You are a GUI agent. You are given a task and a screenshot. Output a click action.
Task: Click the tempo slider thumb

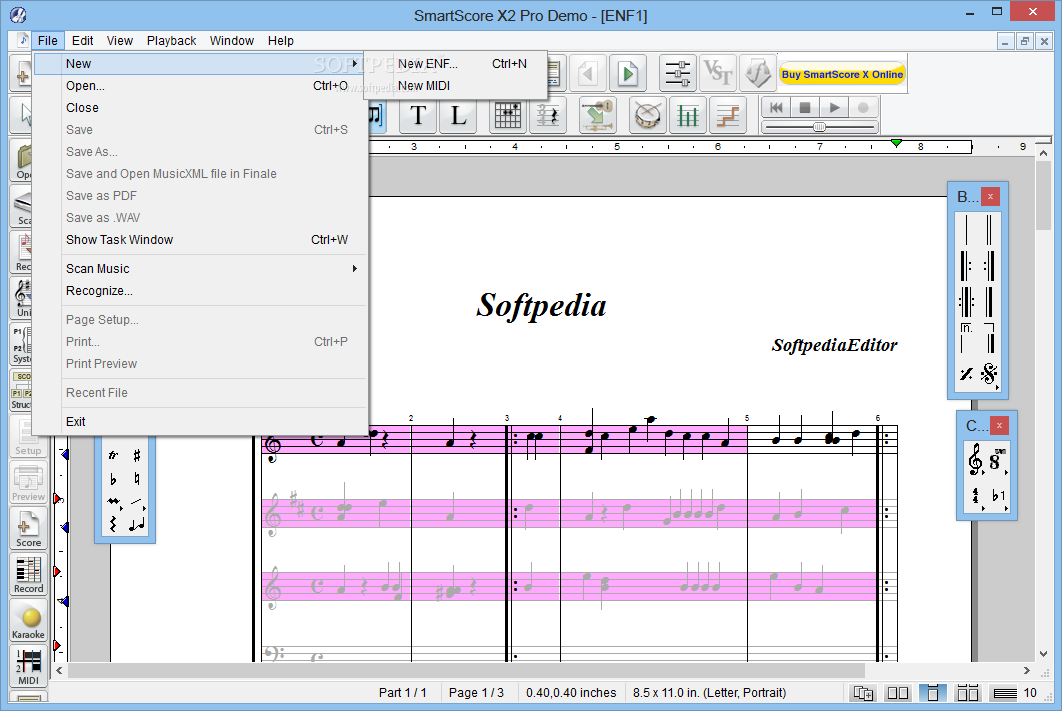pyautogui.click(x=819, y=127)
